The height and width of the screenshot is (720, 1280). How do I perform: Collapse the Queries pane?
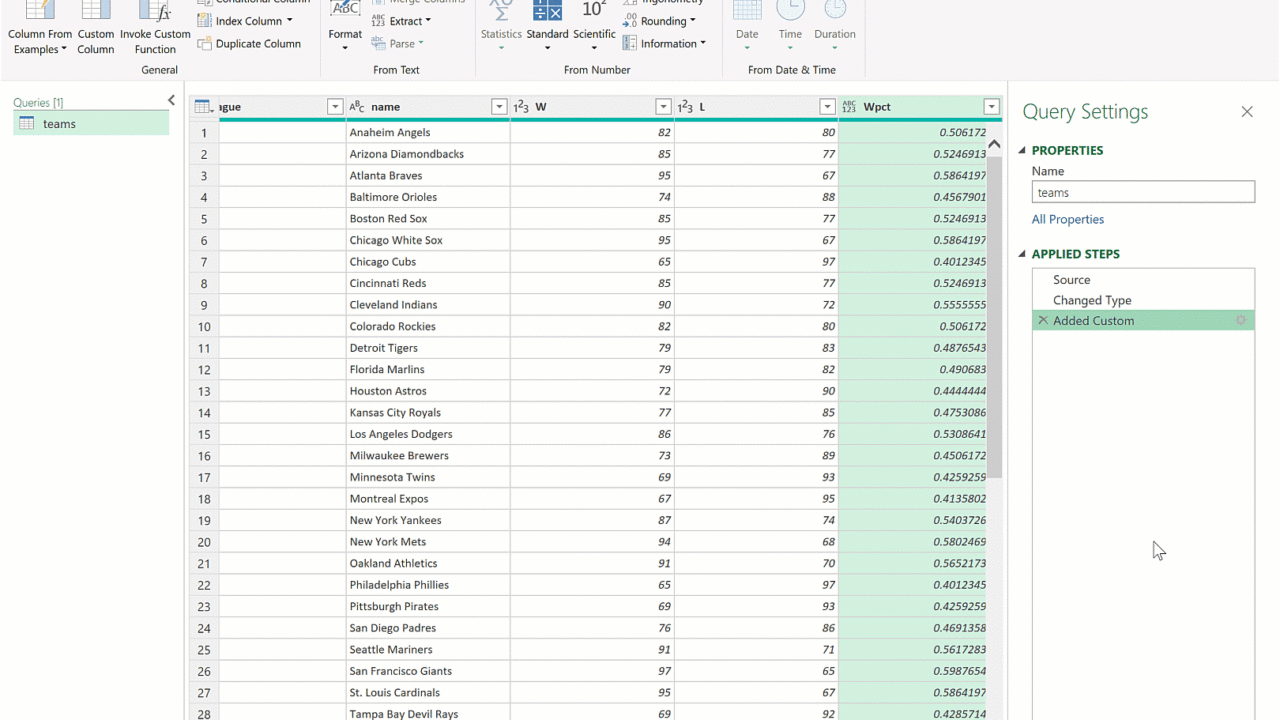(171, 101)
